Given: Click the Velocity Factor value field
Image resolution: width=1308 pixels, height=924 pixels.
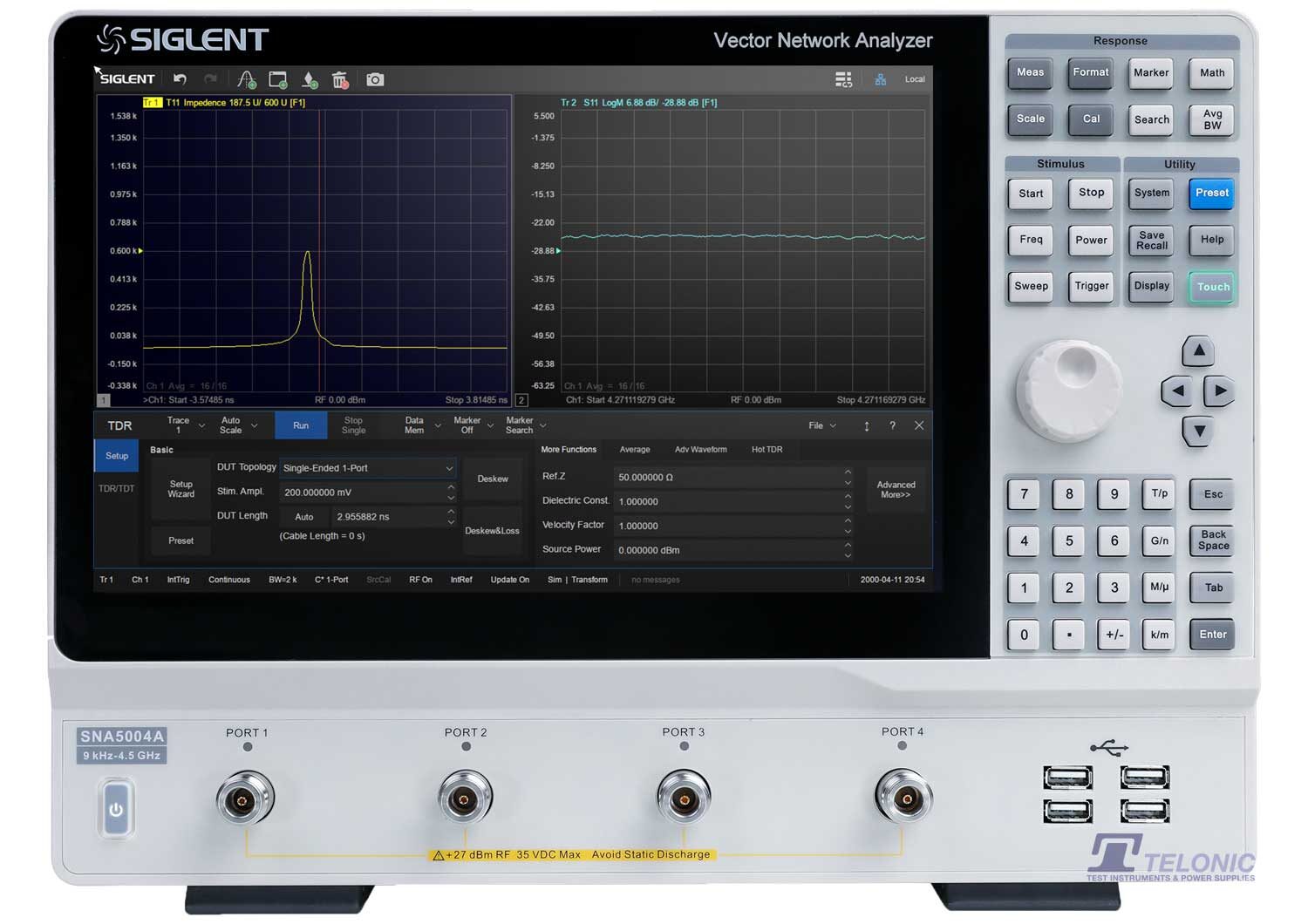Looking at the screenshot, I should coord(727,526).
